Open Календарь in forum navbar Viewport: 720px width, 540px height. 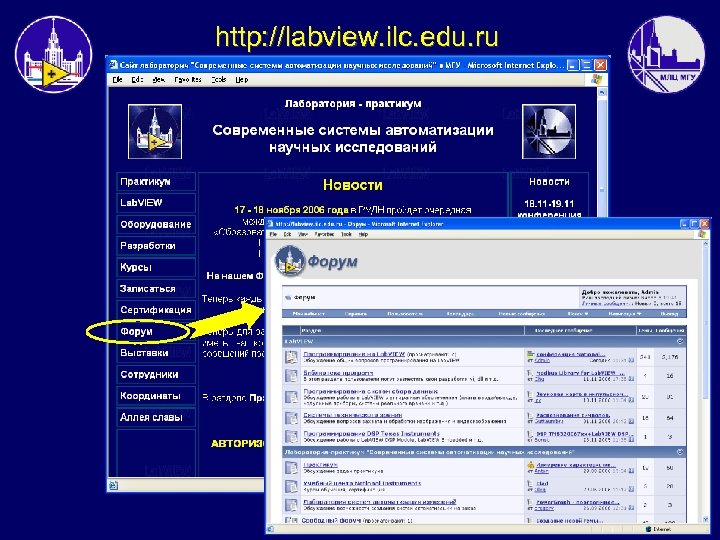click(460, 314)
